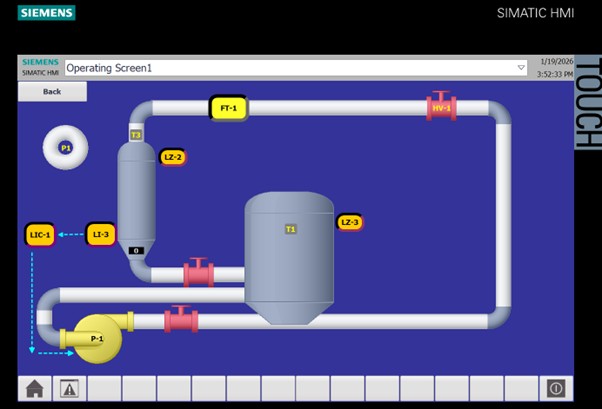Click the LI-3 level indicator tag
The image size is (602, 409).
(101, 234)
